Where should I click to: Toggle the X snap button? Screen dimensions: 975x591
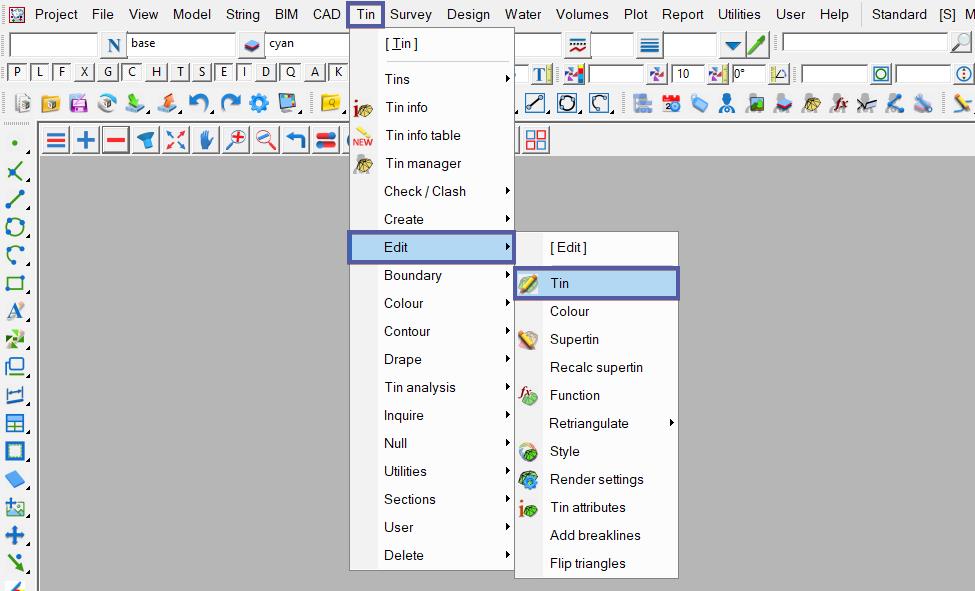click(84, 72)
